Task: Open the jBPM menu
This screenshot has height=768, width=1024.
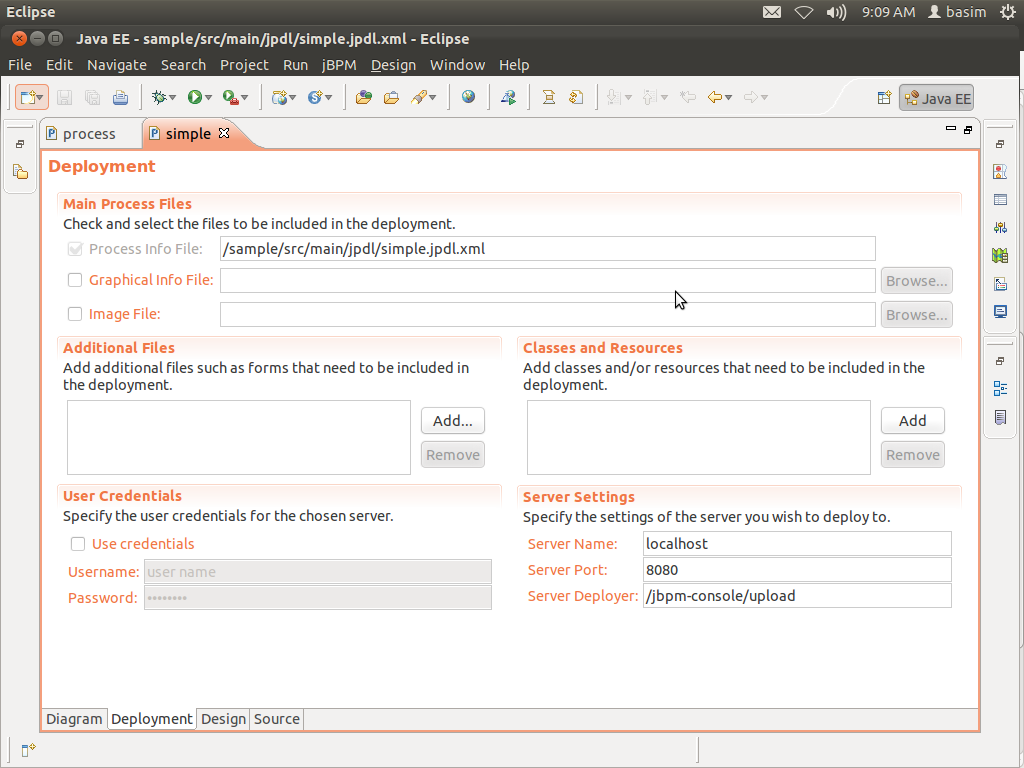Action: click(340, 65)
